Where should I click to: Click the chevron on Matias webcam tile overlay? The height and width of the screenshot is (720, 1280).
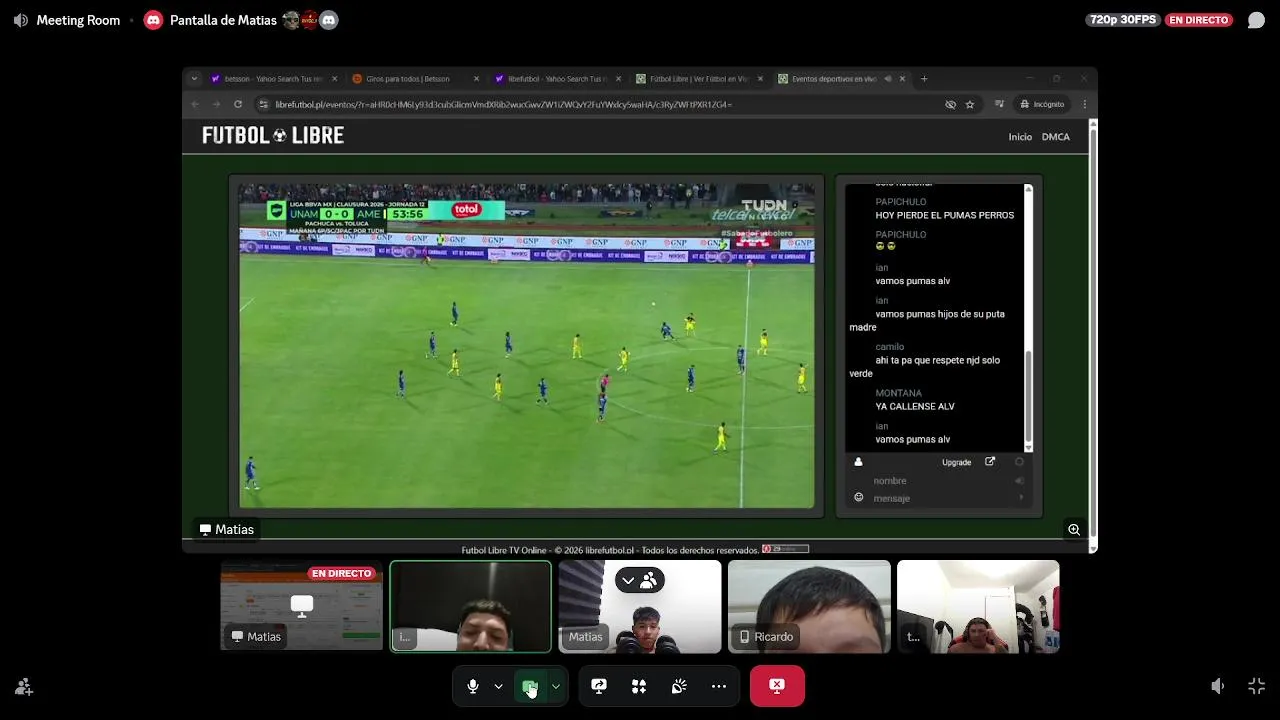point(628,580)
